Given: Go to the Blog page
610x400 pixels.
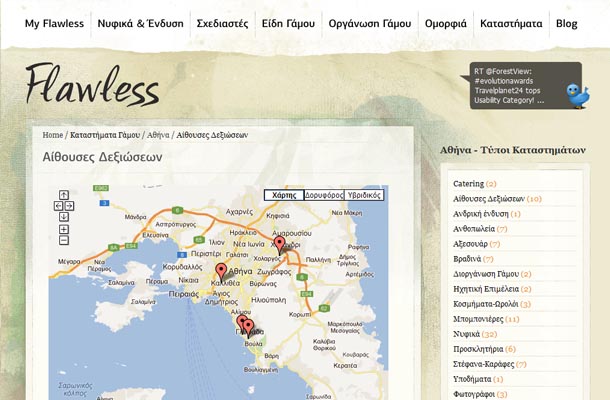Looking at the screenshot, I should (x=566, y=23).
